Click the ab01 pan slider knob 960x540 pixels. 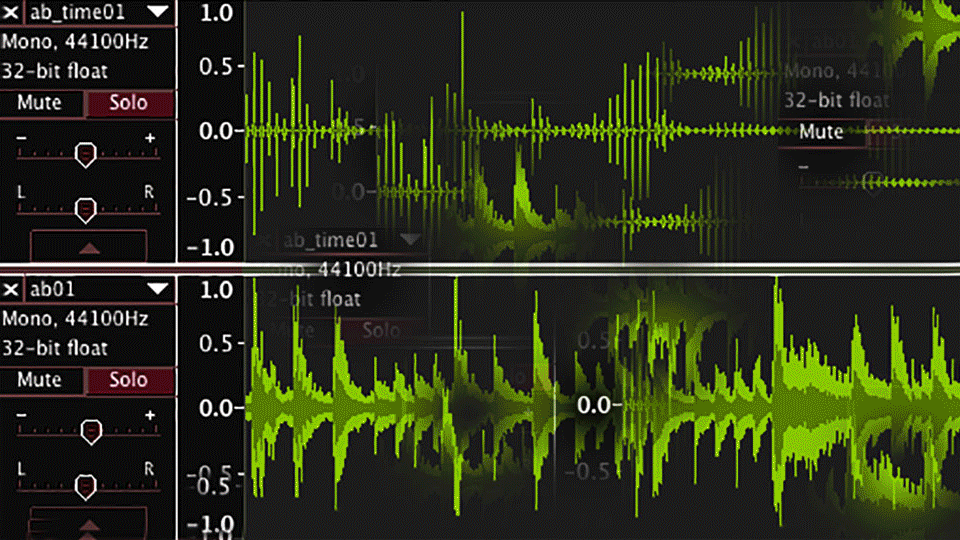tap(87, 485)
